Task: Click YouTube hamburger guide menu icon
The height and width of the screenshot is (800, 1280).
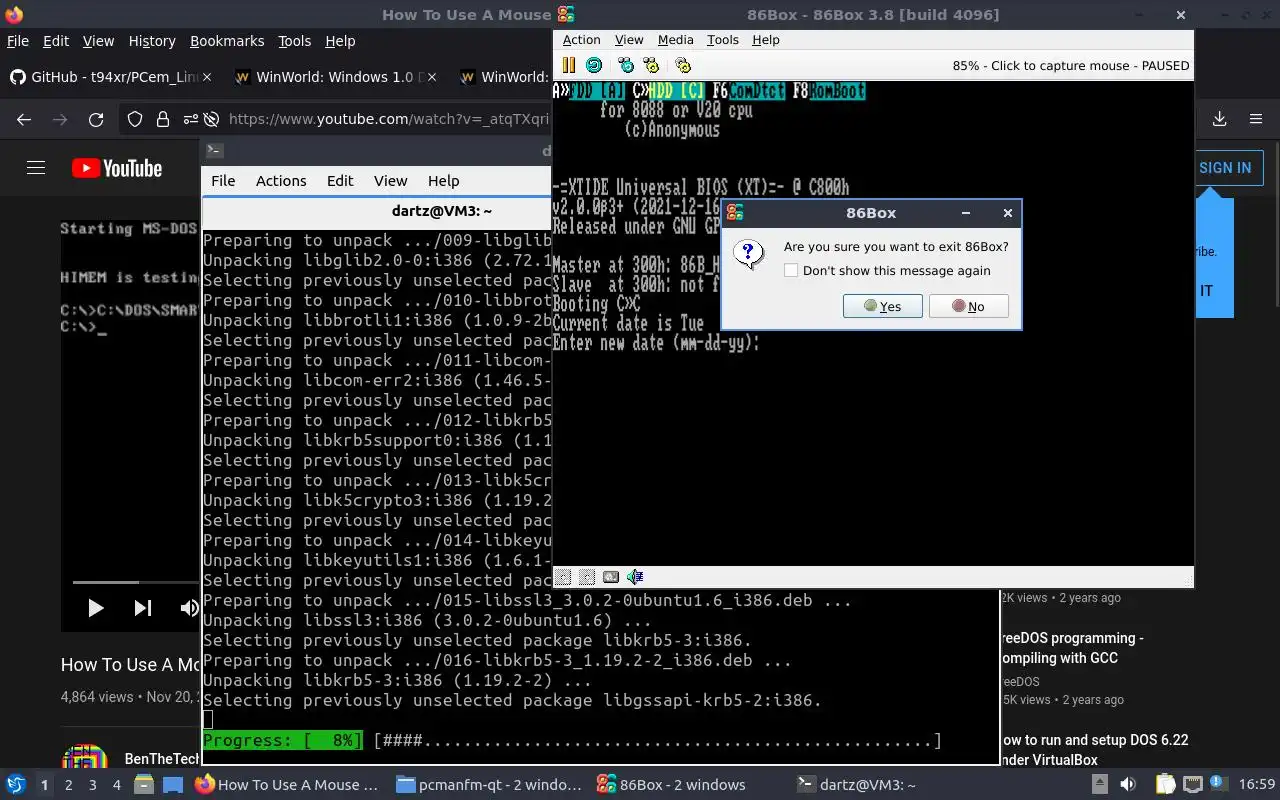Action: click(x=36, y=168)
